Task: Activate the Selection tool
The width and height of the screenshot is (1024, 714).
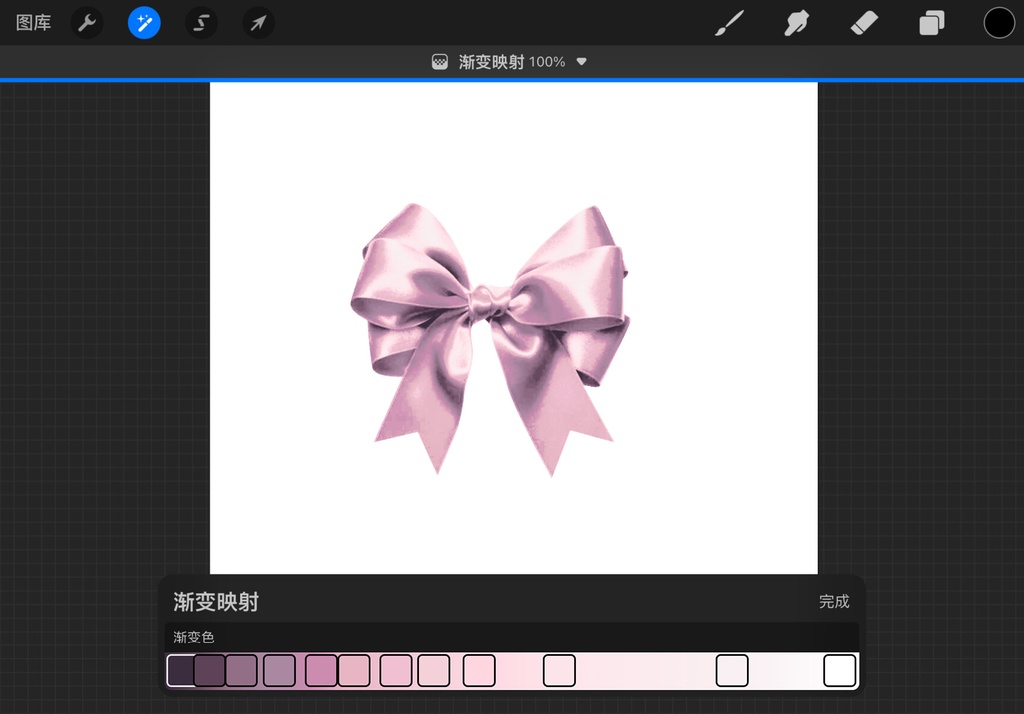Action: tap(201, 22)
